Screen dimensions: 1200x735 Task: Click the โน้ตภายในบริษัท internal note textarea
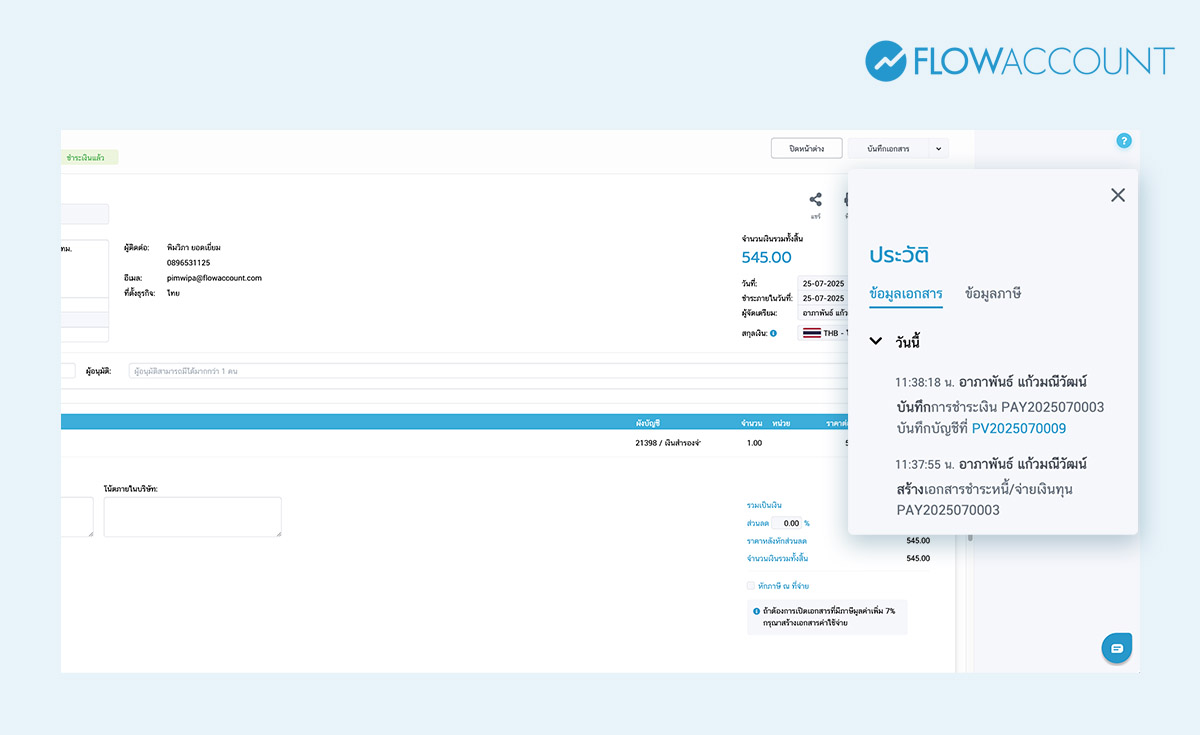coord(192,517)
